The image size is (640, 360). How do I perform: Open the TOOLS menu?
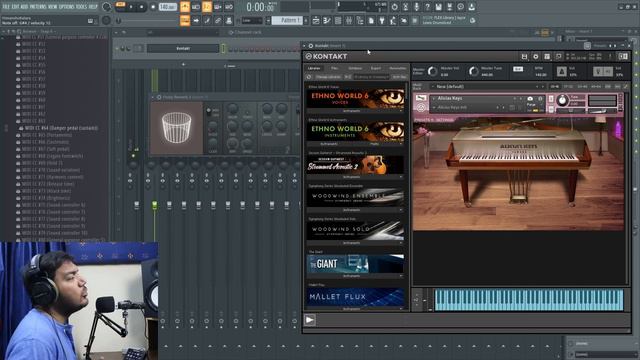(x=81, y=7)
